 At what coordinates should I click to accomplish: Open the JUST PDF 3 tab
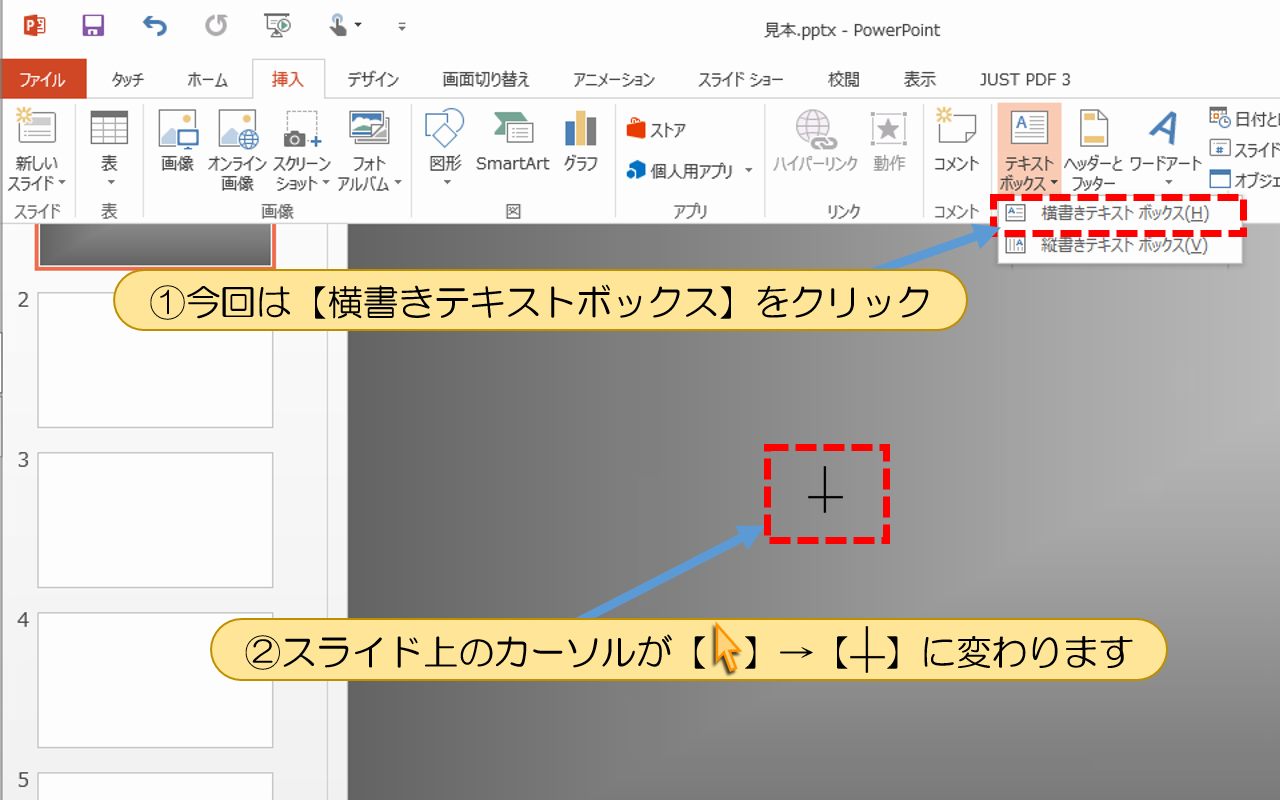click(1025, 80)
